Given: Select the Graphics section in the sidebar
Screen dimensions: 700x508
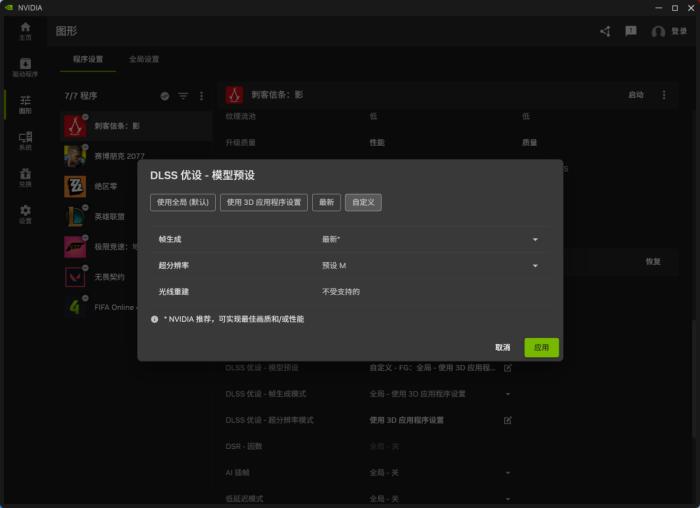Looking at the screenshot, I should (x=25, y=104).
